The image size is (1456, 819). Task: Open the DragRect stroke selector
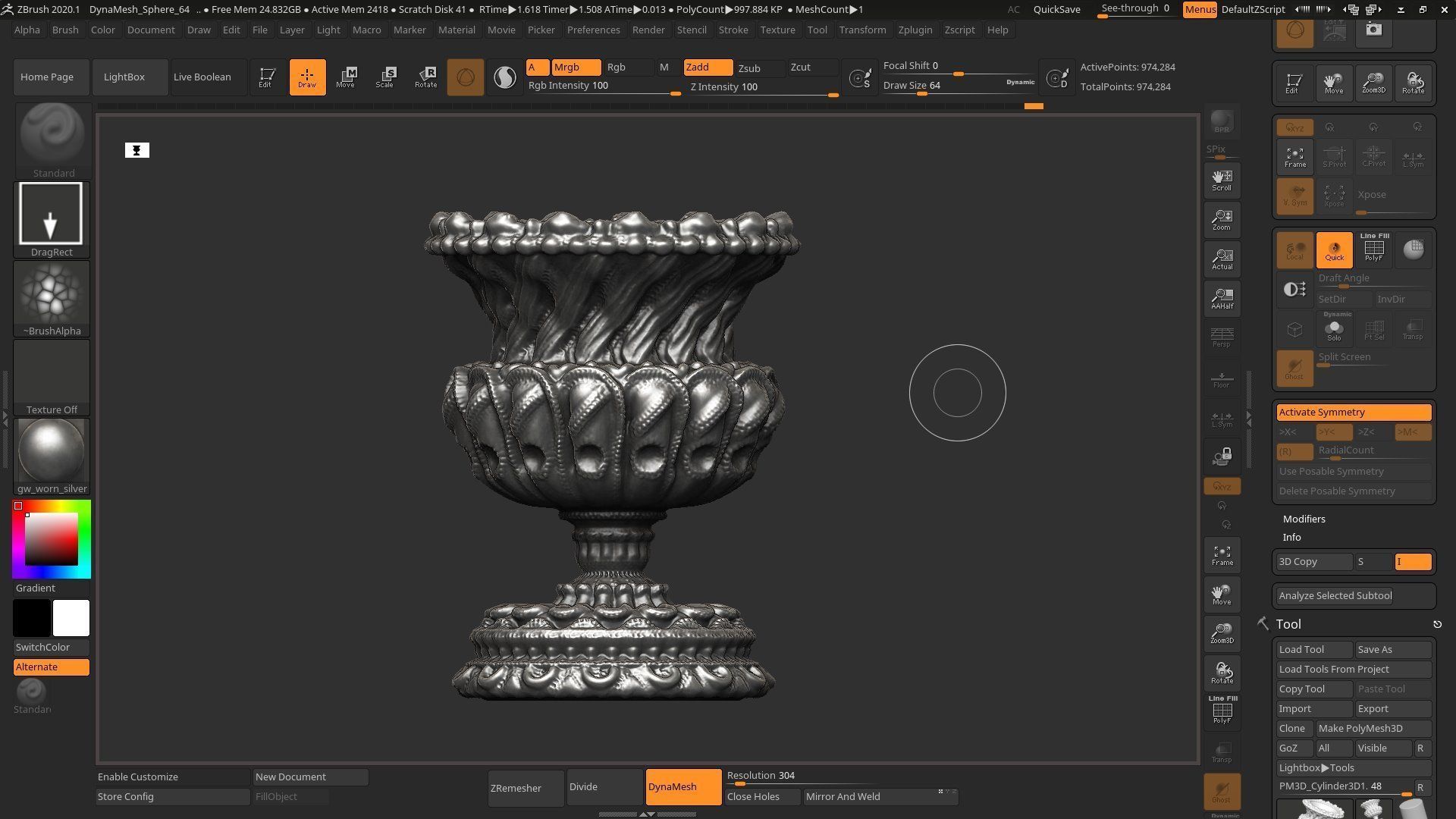point(52,220)
